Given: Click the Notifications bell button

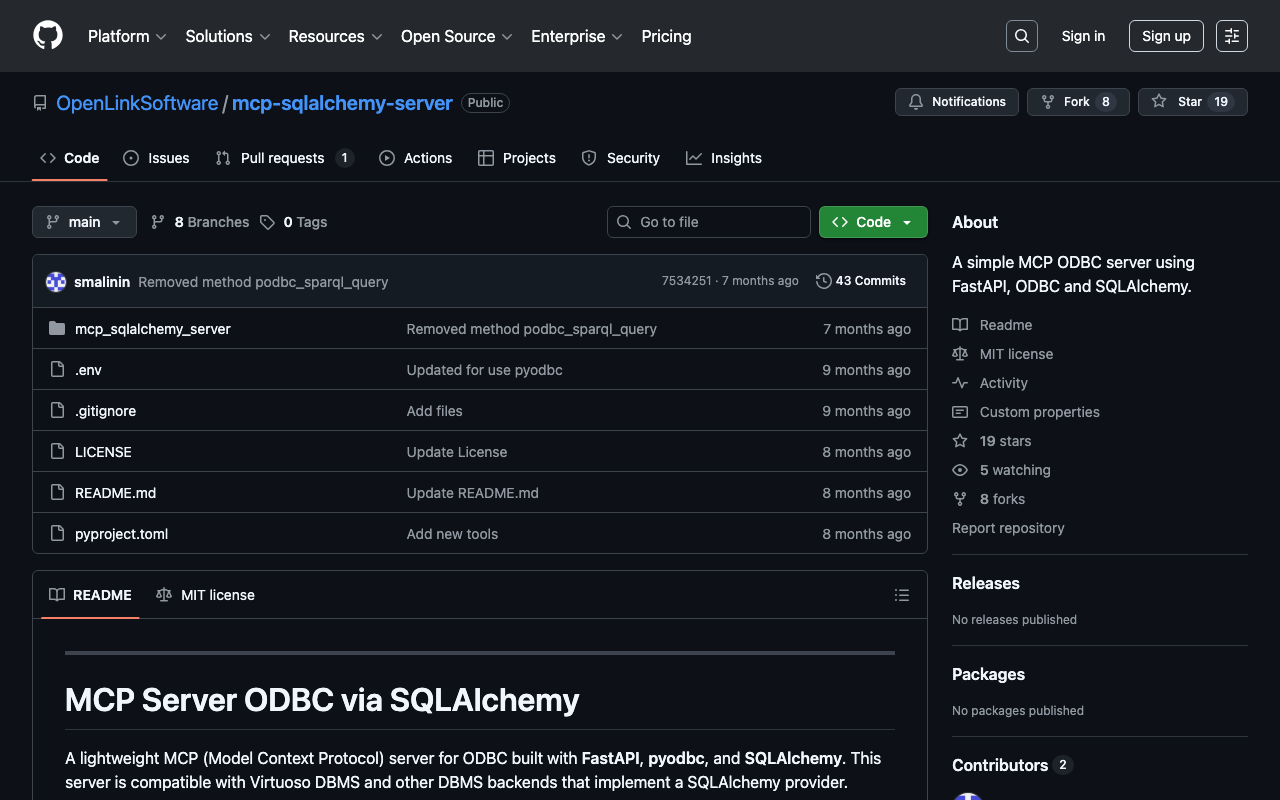Looking at the screenshot, I should coord(957,102).
